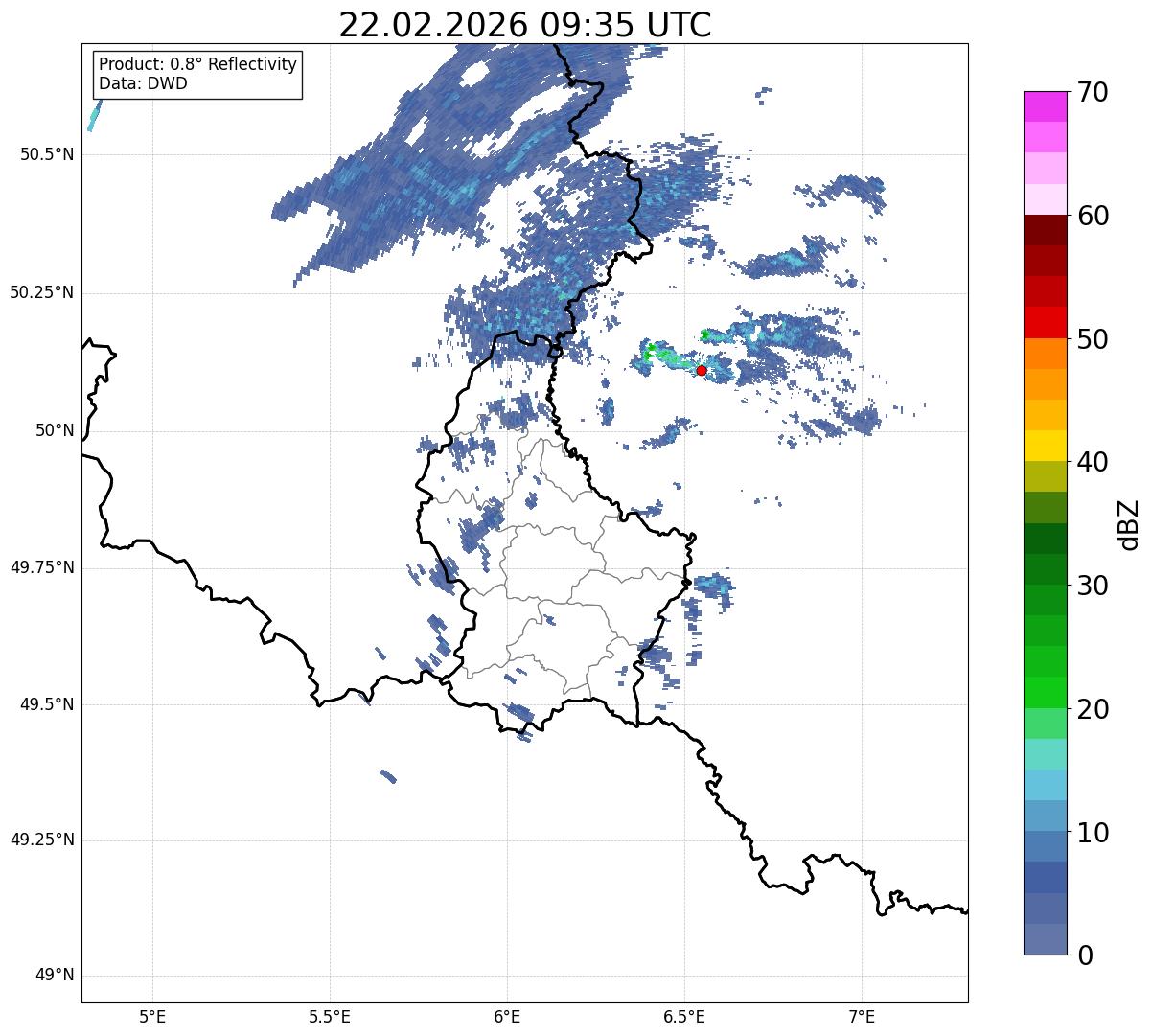Image resolution: width=1152 pixels, height=1036 pixels.
Task: Click the 5°E longitude label
Action: (152, 1016)
